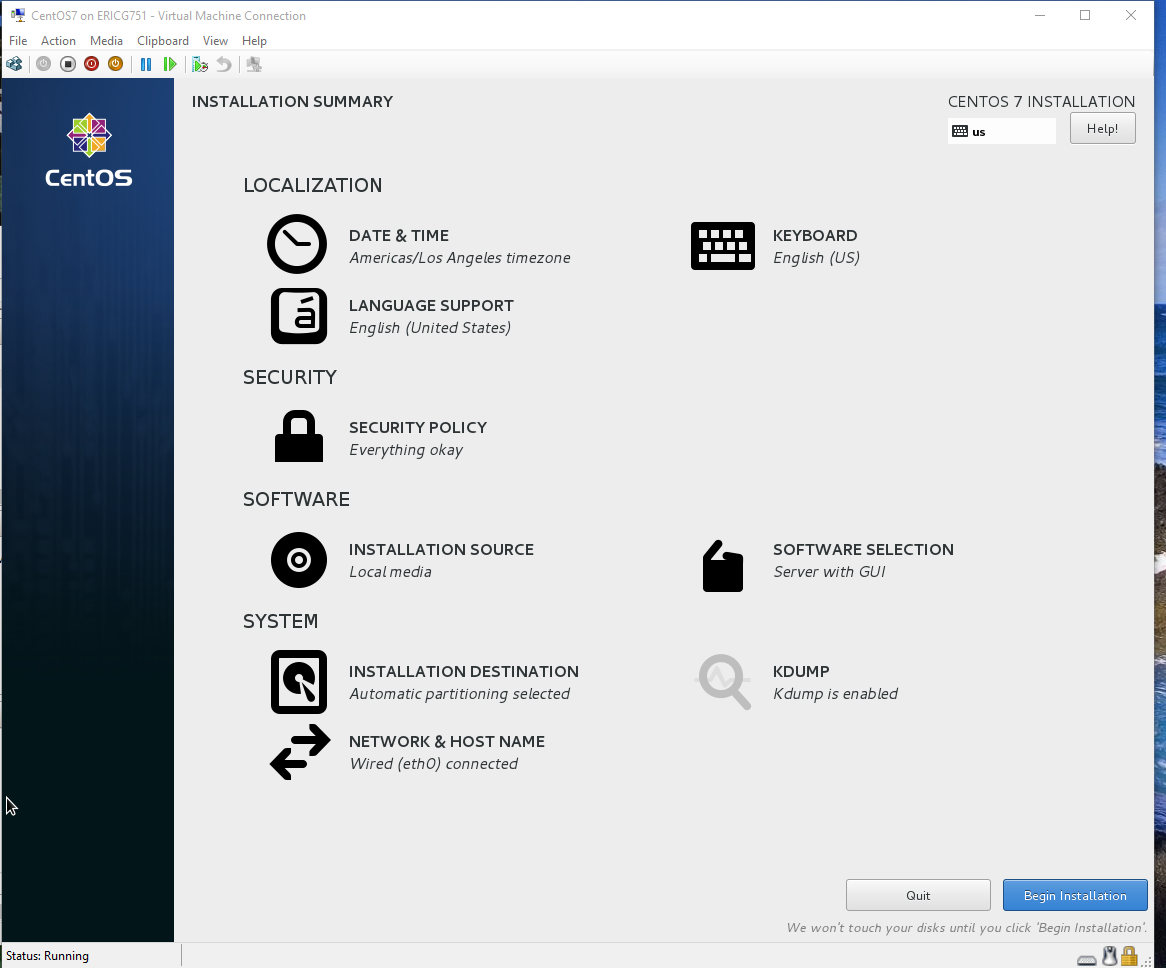Click the VM Connection title bar icon
The image size is (1166, 968).
pyautogui.click(x=18, y=16)
